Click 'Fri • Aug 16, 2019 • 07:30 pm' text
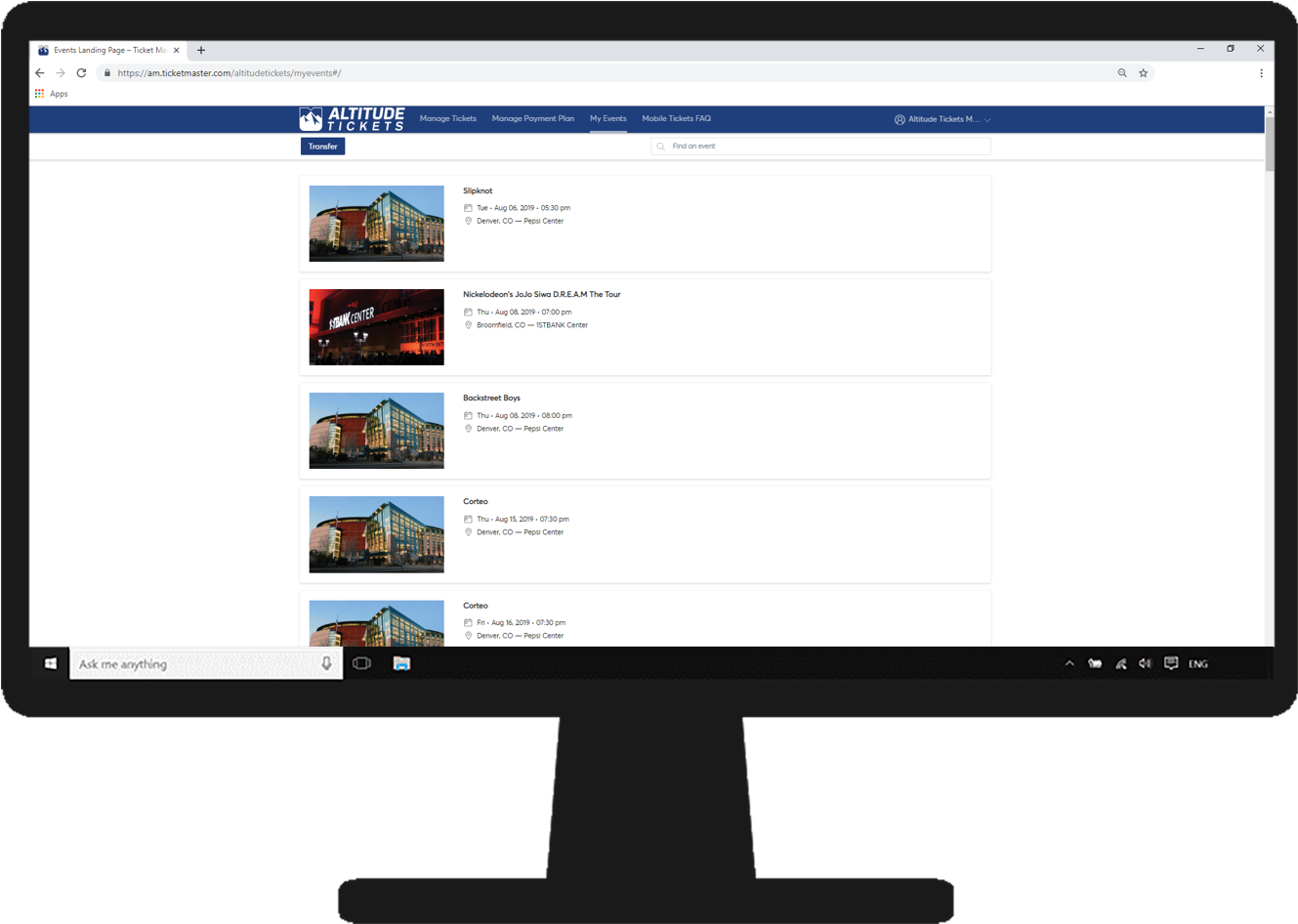 522,623
